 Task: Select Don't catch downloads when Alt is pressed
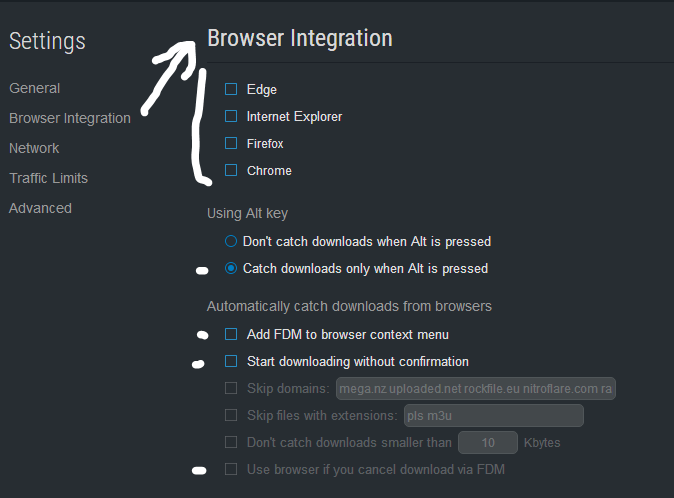tap(231, 241)
